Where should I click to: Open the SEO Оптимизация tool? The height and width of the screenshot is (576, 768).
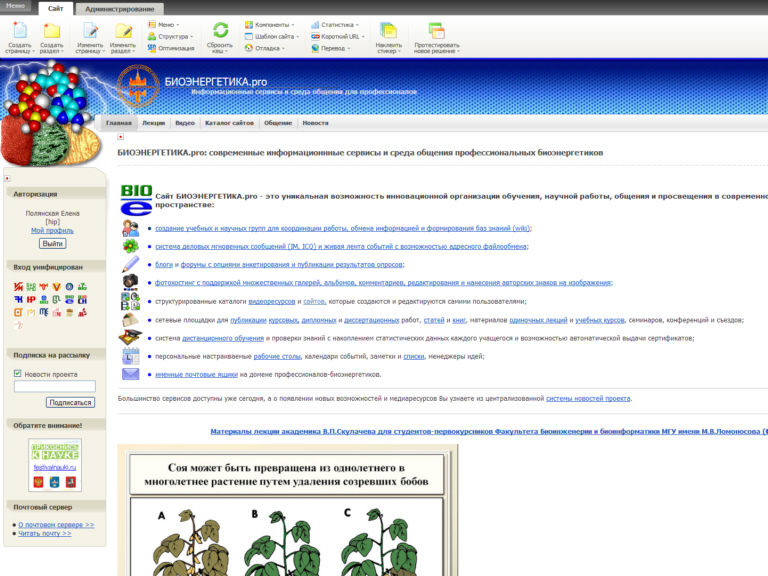(x=171, y=48)
